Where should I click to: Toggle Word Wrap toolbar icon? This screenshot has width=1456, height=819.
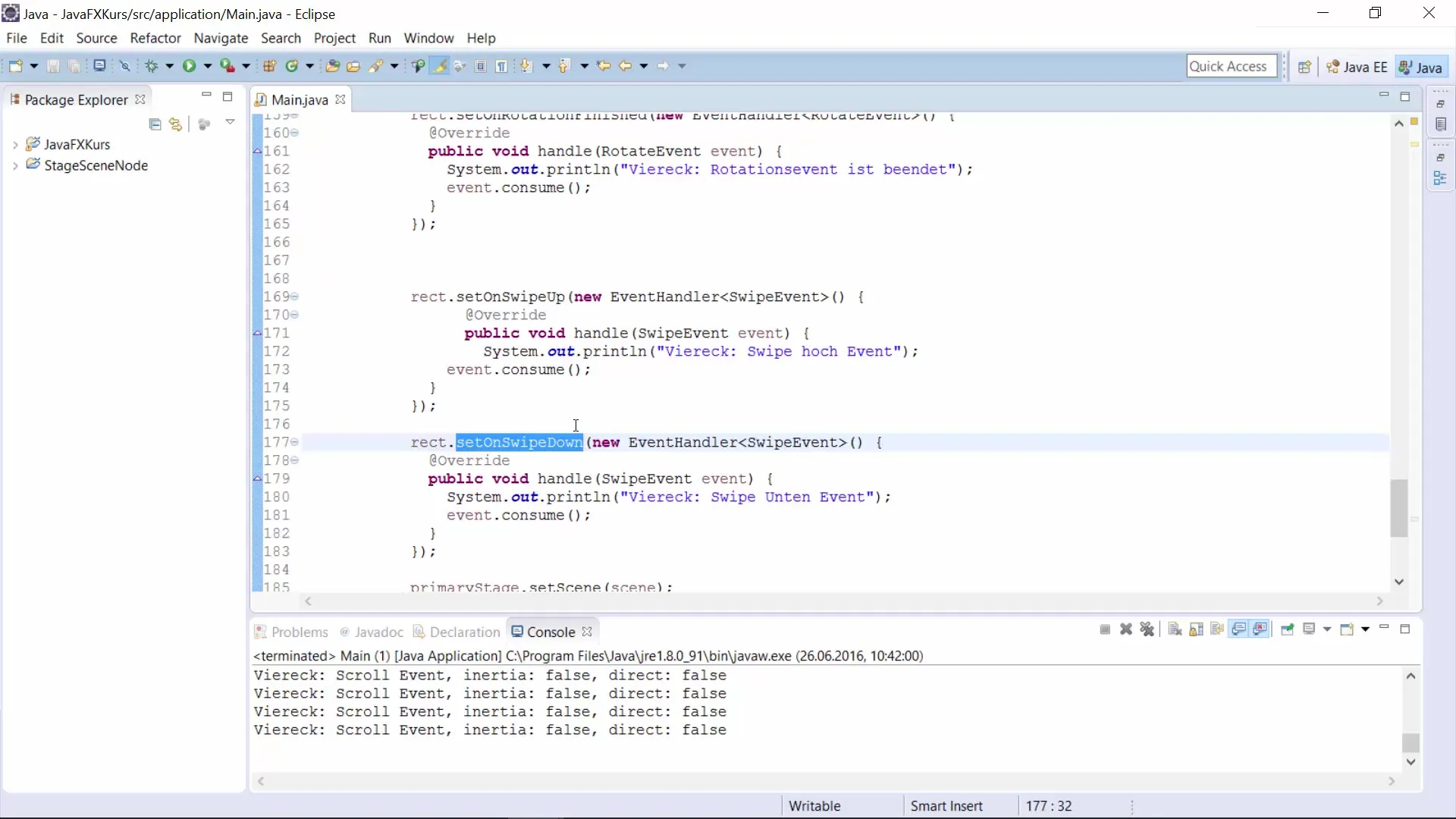[x=460, y=66]
